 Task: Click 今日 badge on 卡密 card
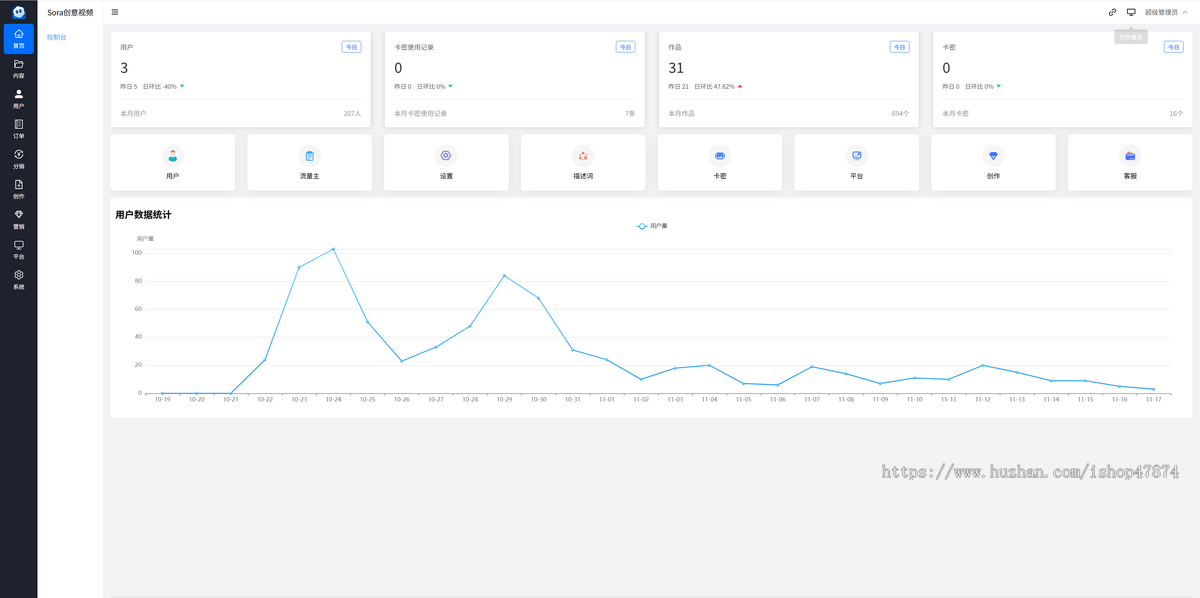click(1173, 47)
